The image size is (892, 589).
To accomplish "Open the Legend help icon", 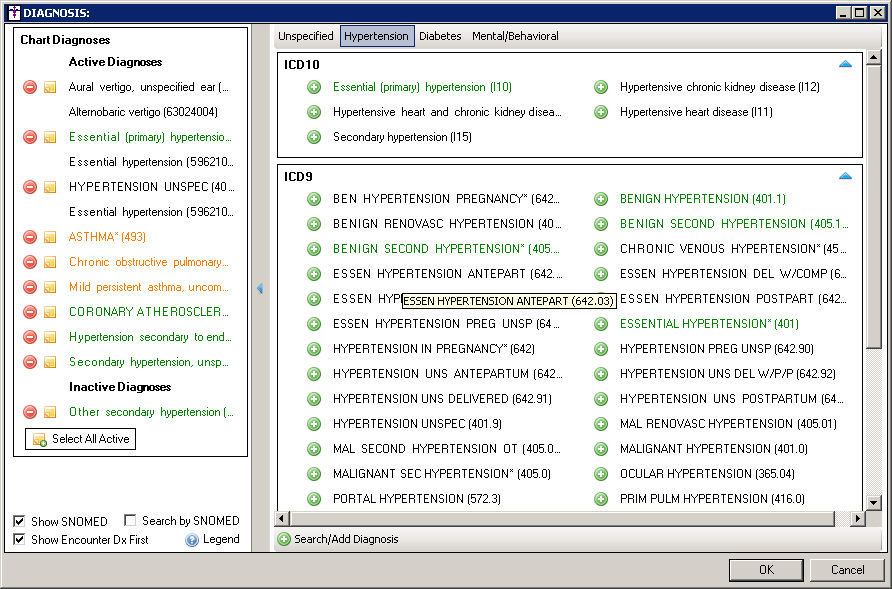I will click(192, 540).
